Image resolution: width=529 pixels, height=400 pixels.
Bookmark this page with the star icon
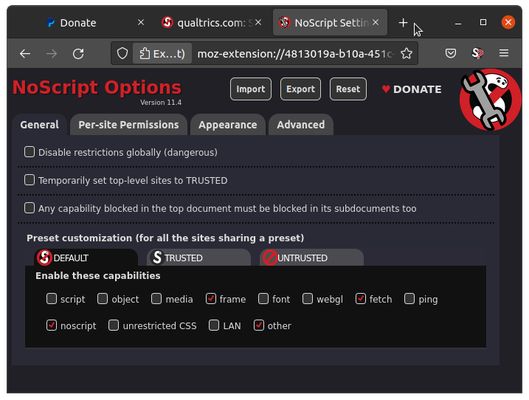(407, 53)
